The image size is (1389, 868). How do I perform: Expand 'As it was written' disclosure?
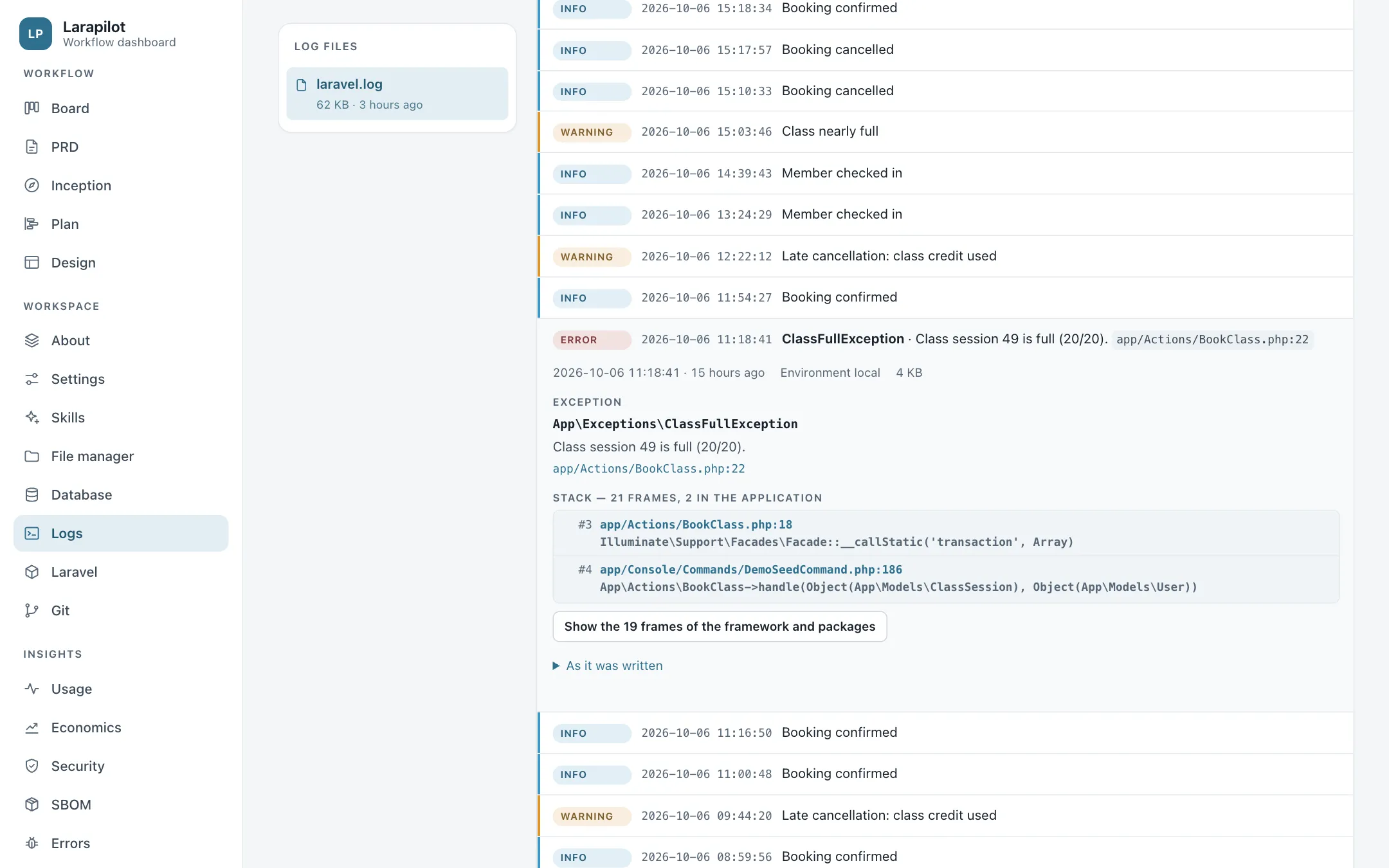[608, 665]
